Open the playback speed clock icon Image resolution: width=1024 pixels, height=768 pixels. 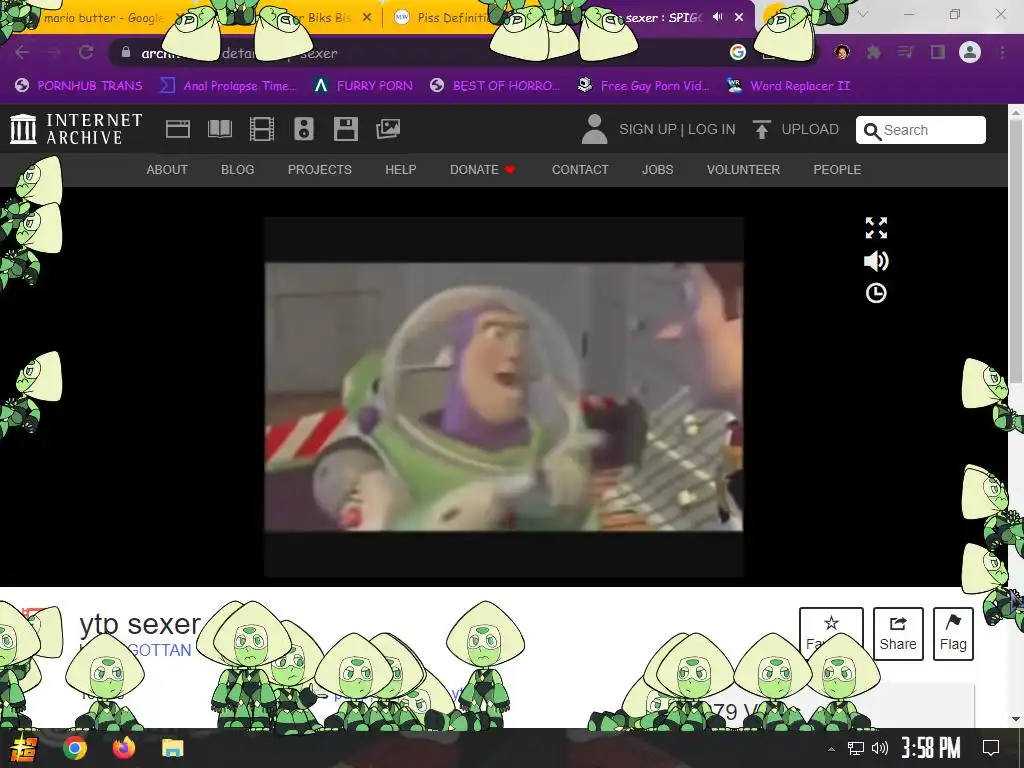[876, 293]
